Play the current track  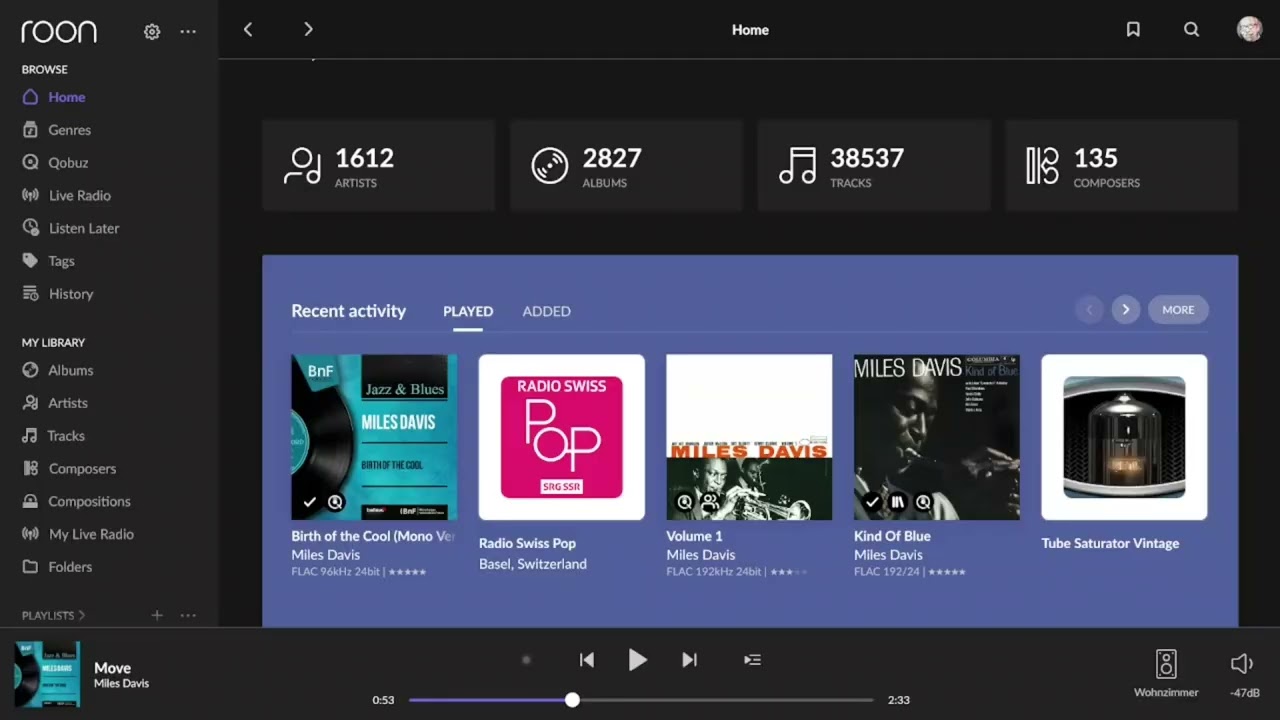(637, 660)
